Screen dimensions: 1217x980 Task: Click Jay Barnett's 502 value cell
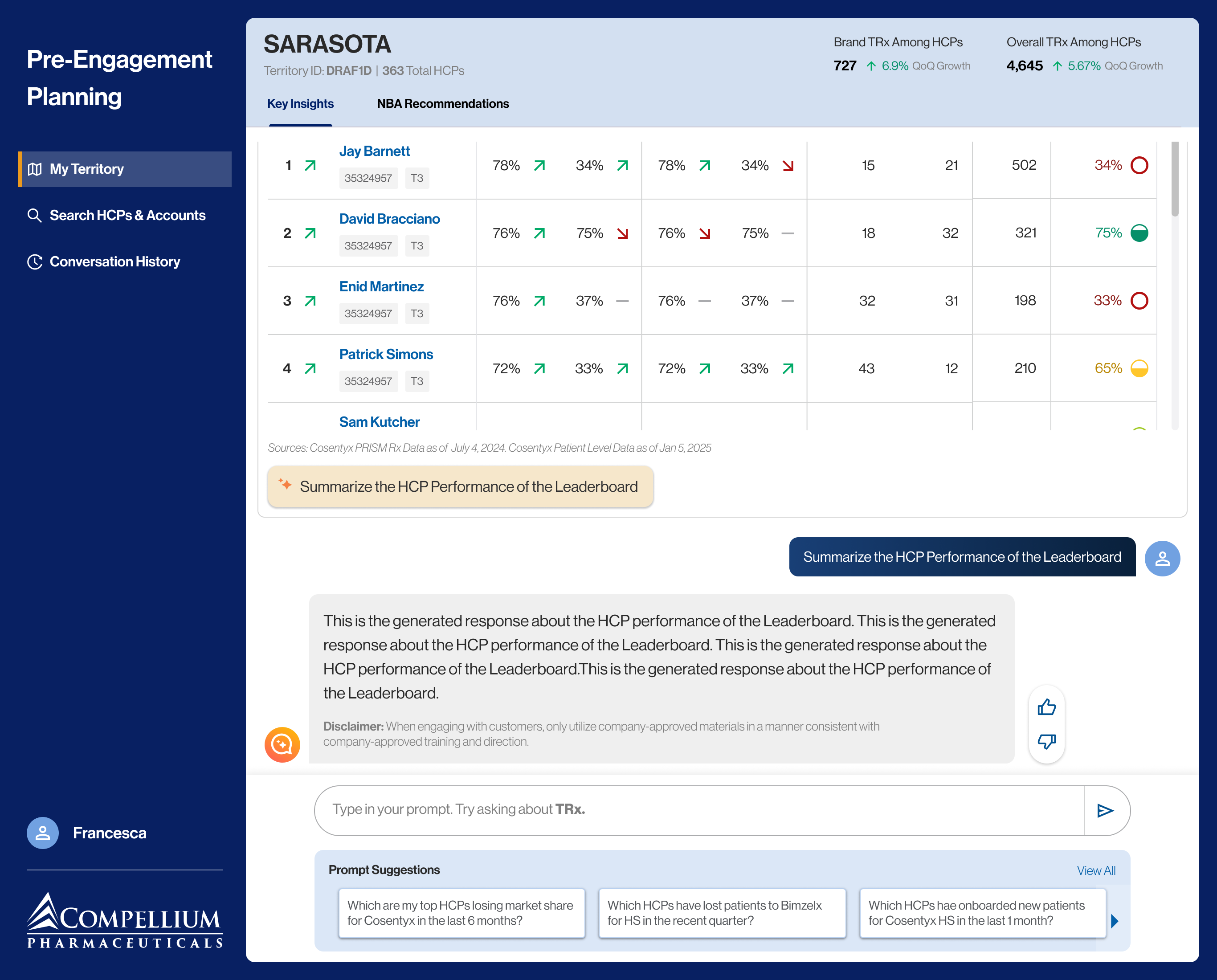1024,165
